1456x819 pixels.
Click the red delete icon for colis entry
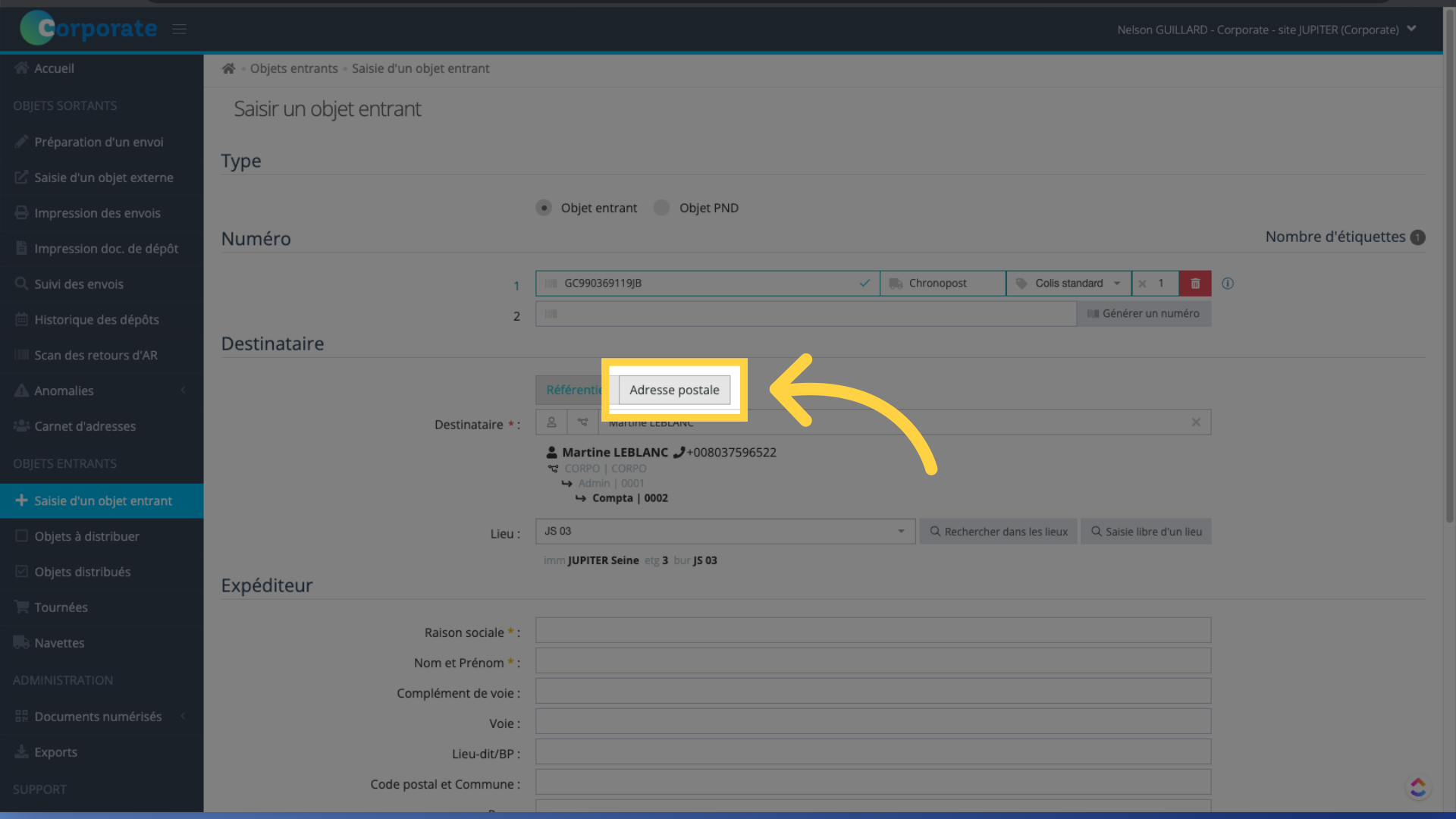(x=1195, y=282)
